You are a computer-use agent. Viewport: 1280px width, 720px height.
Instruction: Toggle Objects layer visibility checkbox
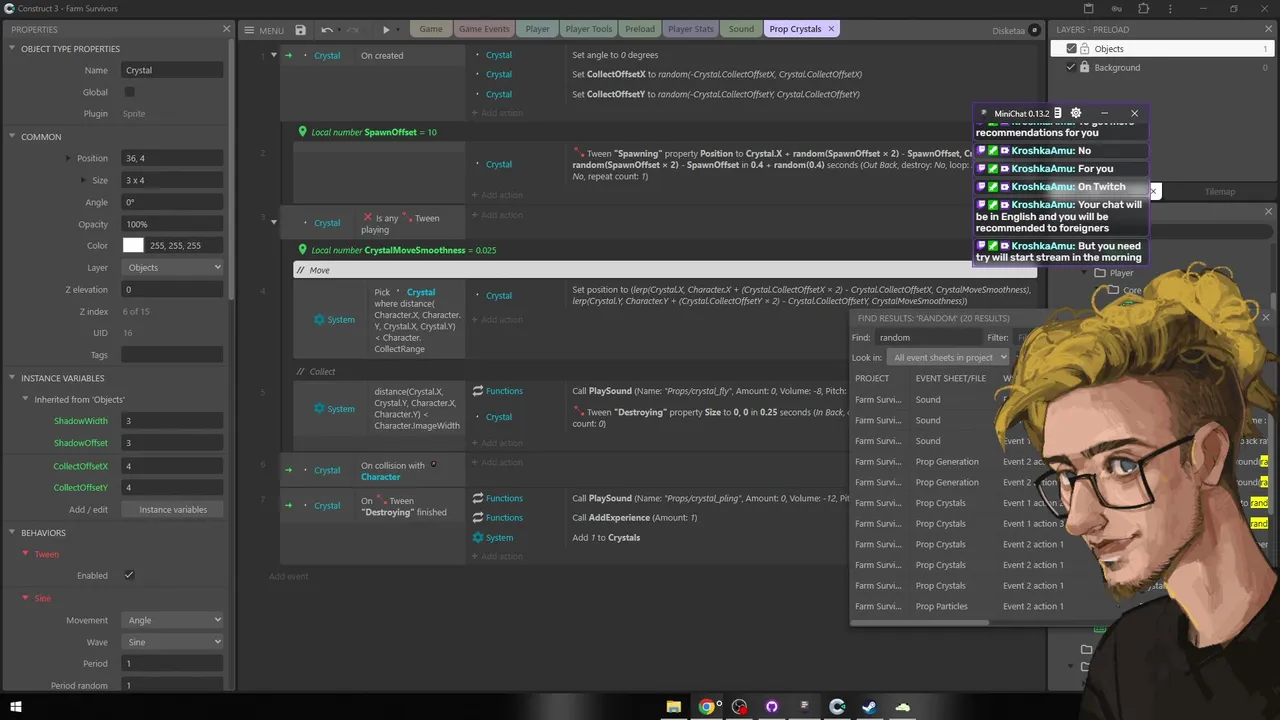pos(1072,49)
